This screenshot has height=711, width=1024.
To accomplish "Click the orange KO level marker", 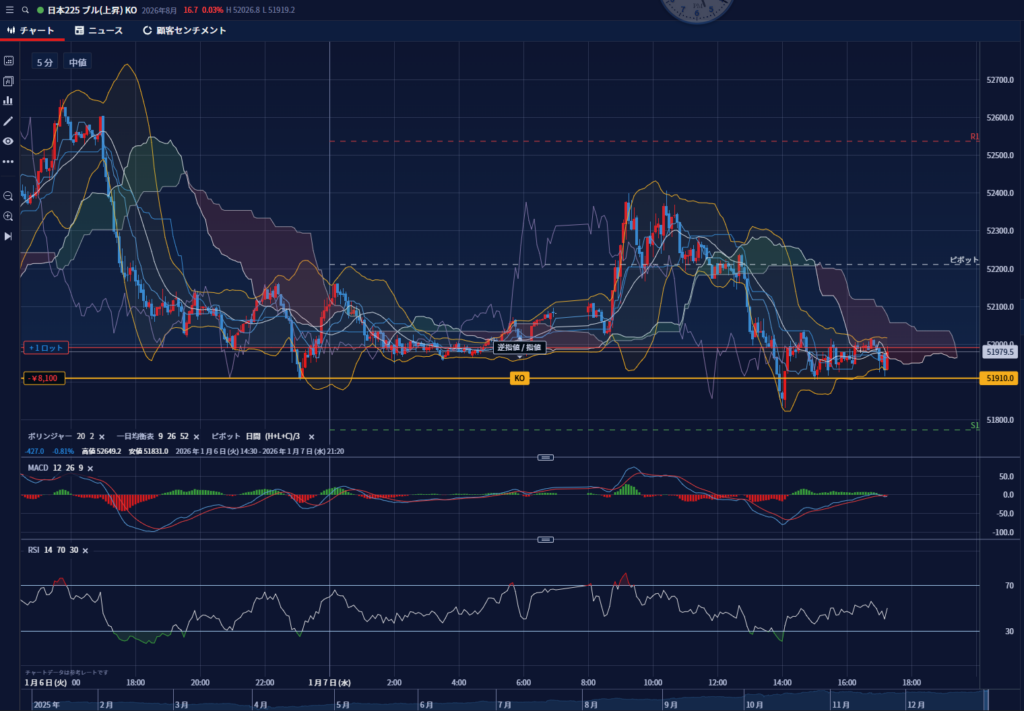I will [x=519, y=378].
